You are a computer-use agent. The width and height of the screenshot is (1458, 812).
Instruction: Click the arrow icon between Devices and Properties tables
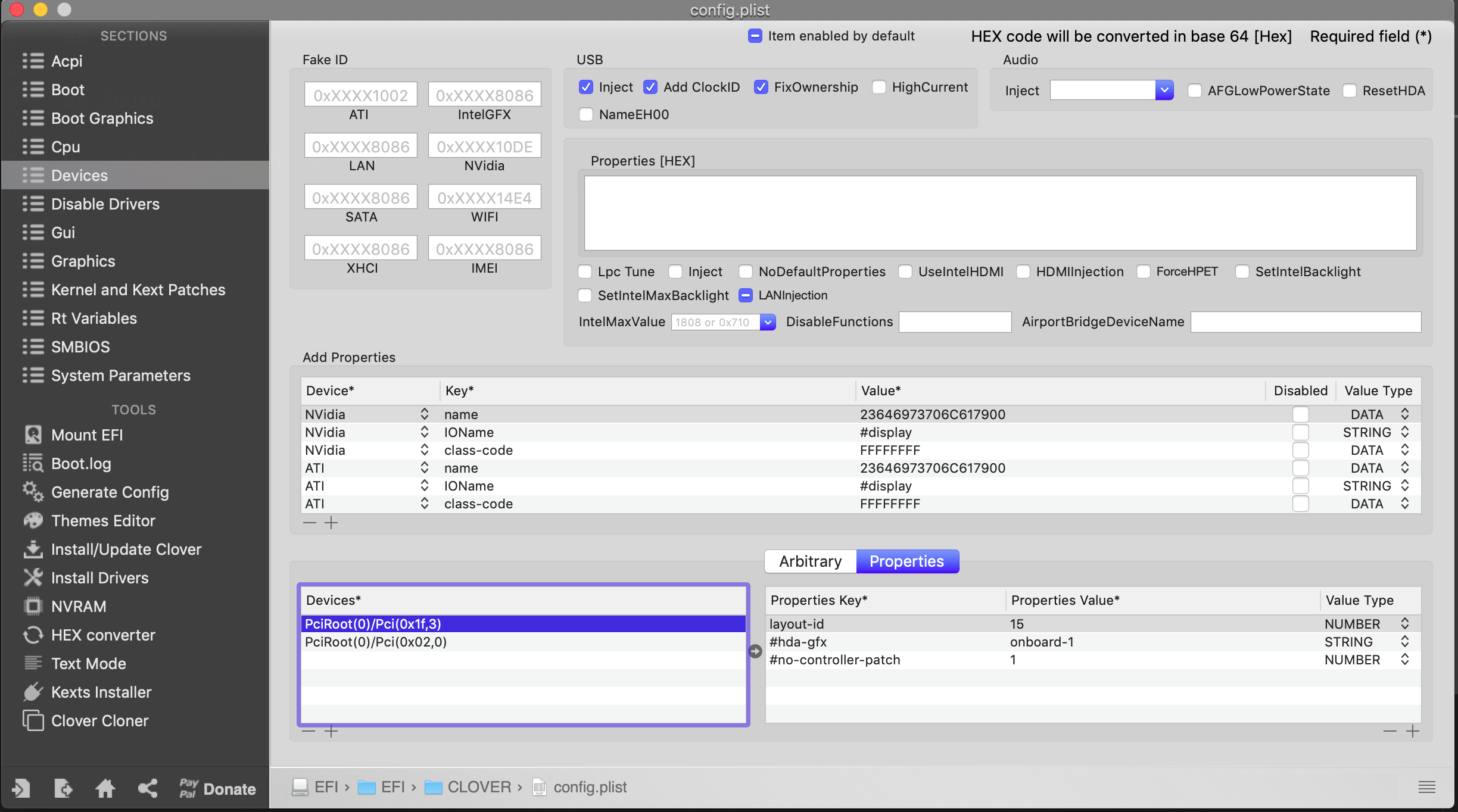tap(755, 651)
